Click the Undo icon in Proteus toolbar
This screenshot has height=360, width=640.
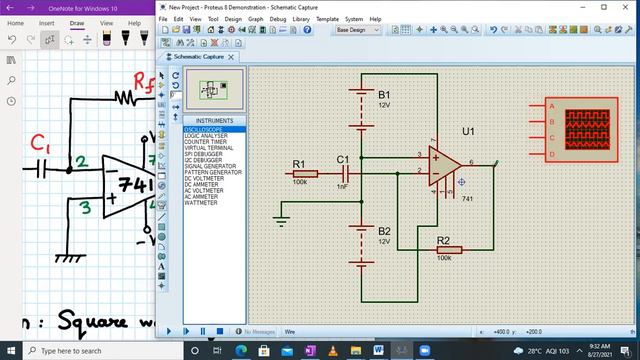pos(493,30)
